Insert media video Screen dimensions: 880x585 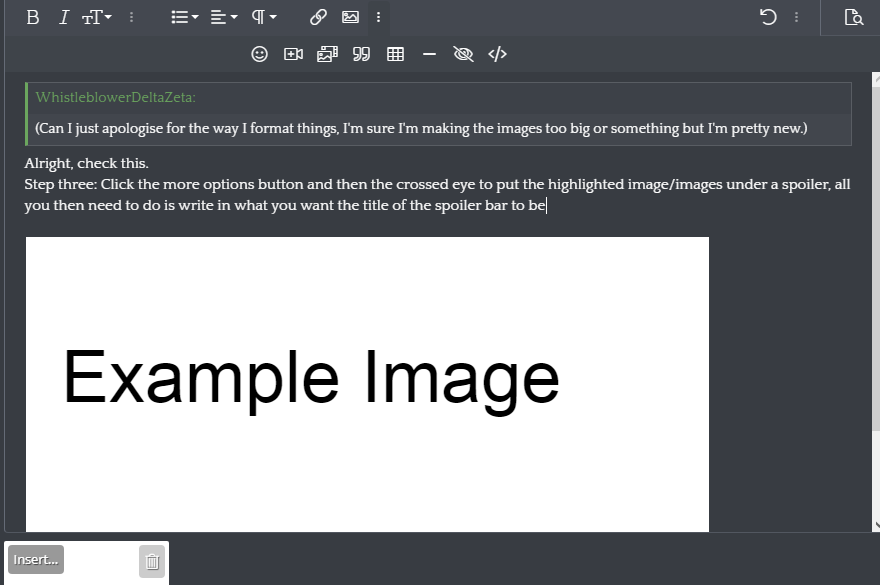coord(294,54)
